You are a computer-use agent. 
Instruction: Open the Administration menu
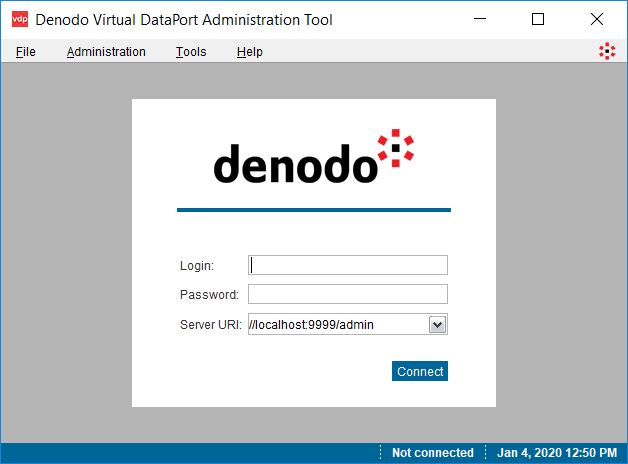pos(106,52)
